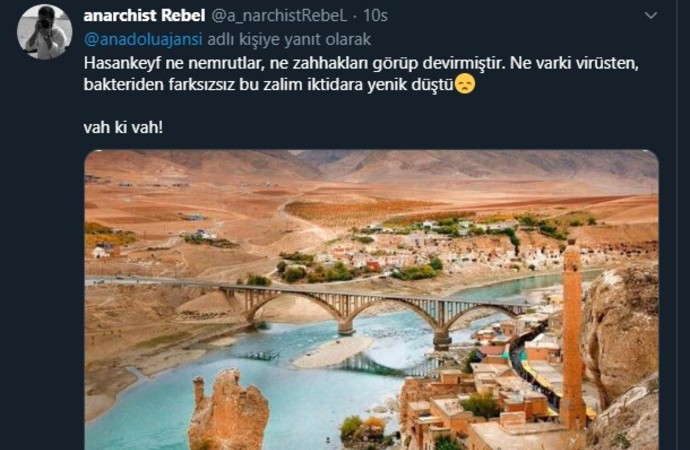Screen dimensions: 690x450
Task: Open the attached Hasankeyf photo
Action: point(371,300)
